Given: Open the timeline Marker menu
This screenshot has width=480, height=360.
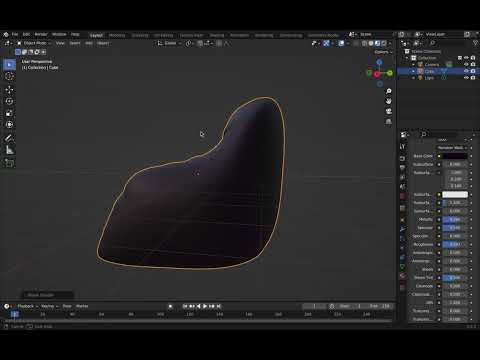Looking at the screenshot, I should [82, 306].
